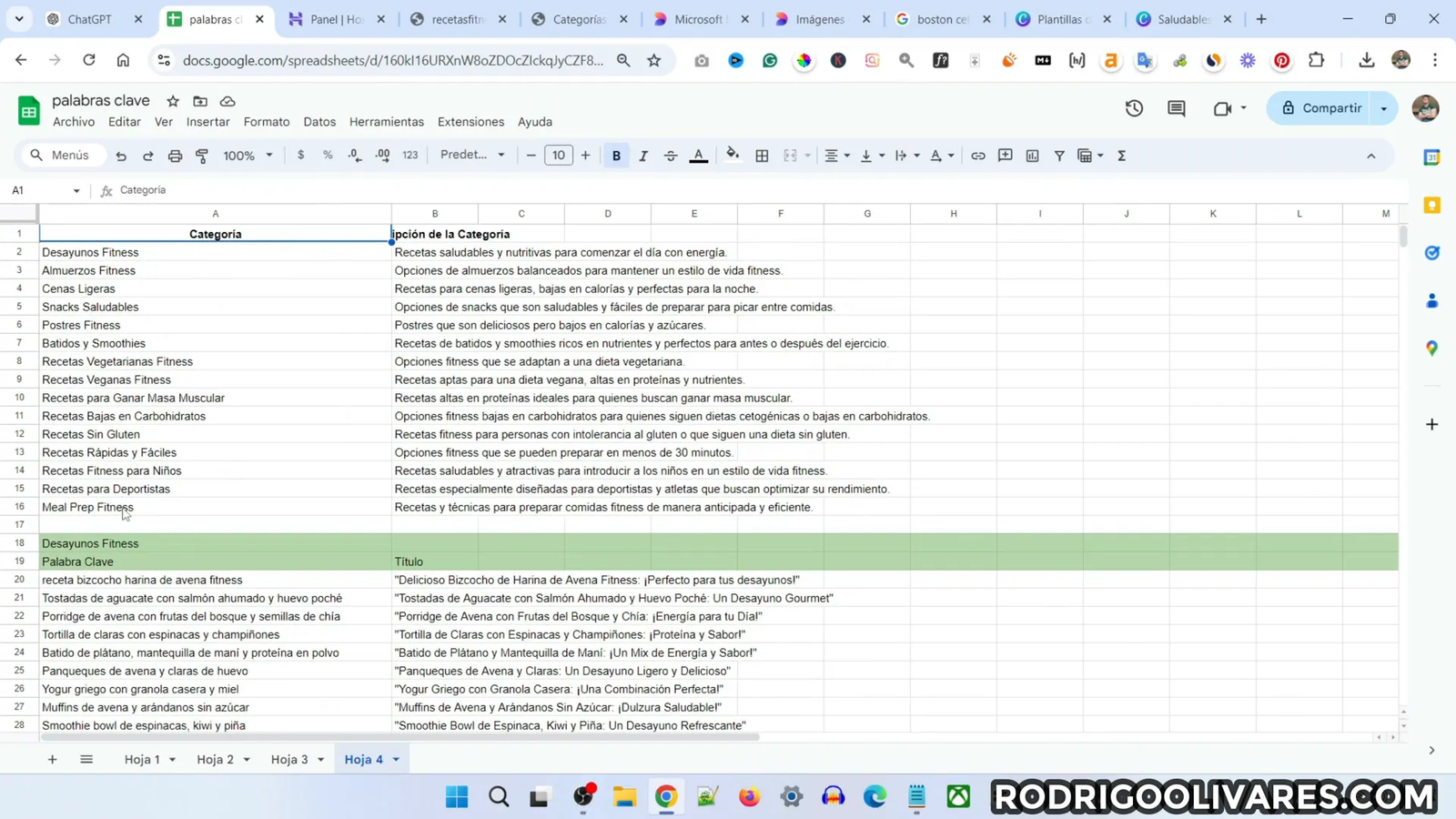The height and width of the screenshot is (819, 1456).
Task: Open the borders icon
Action: click(763, 155)
